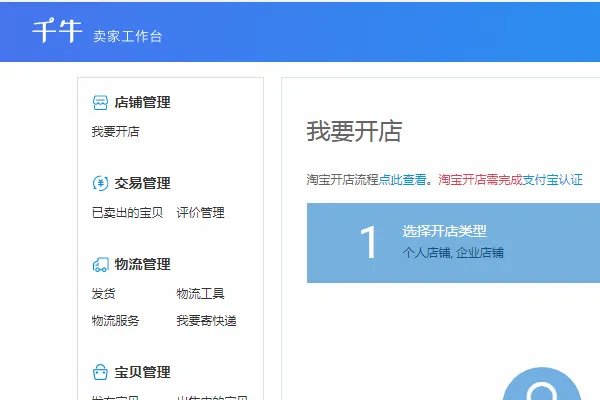This screenshot has height=400, width=600.
Task: Open the 宝贝管理 section heading
Action: (x=142, y=372)
